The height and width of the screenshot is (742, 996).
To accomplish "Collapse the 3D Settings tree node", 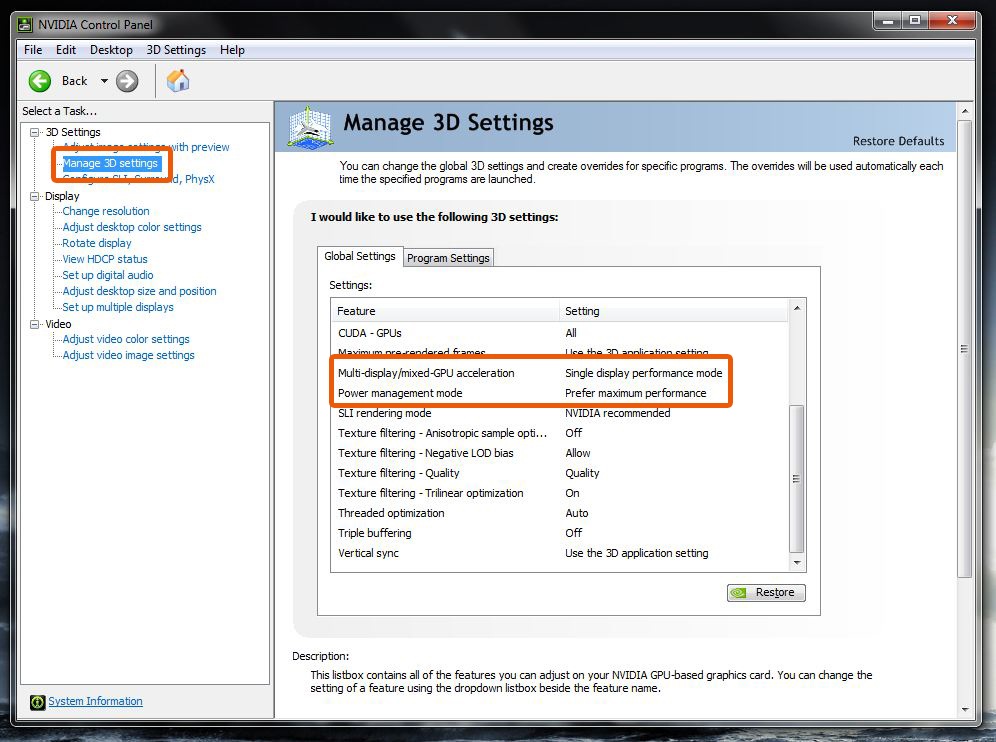I will tap(34, 132).
